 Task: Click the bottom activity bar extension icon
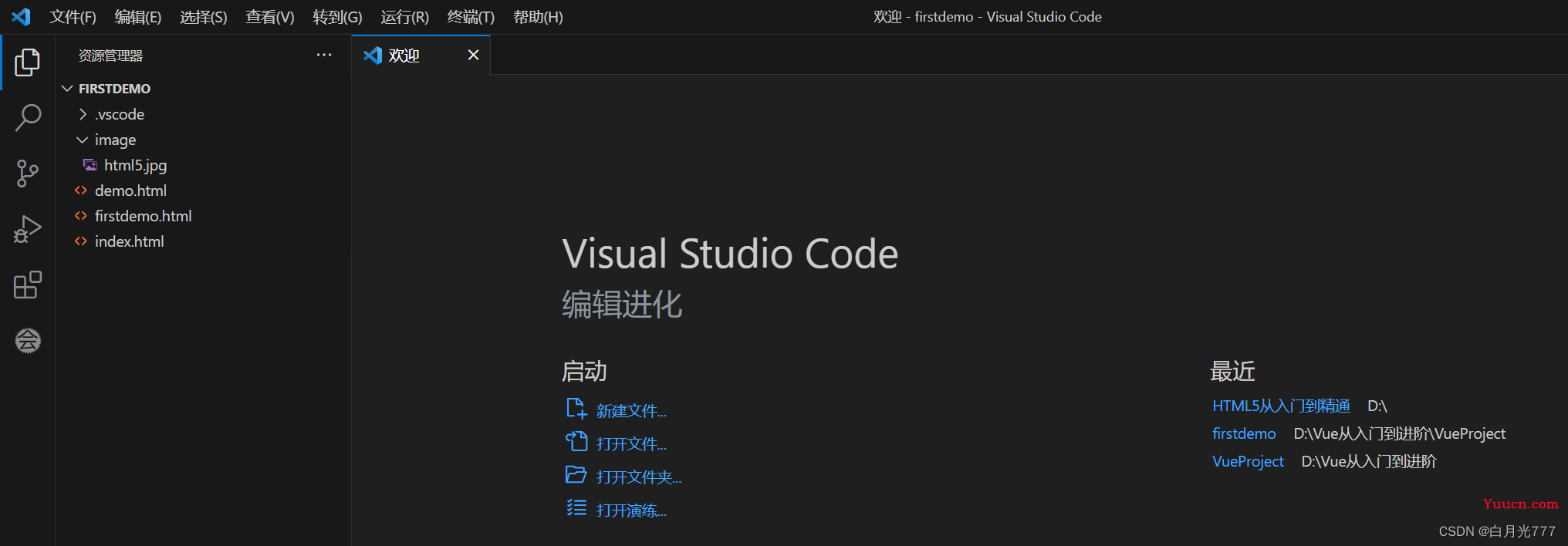pos(28,340)
